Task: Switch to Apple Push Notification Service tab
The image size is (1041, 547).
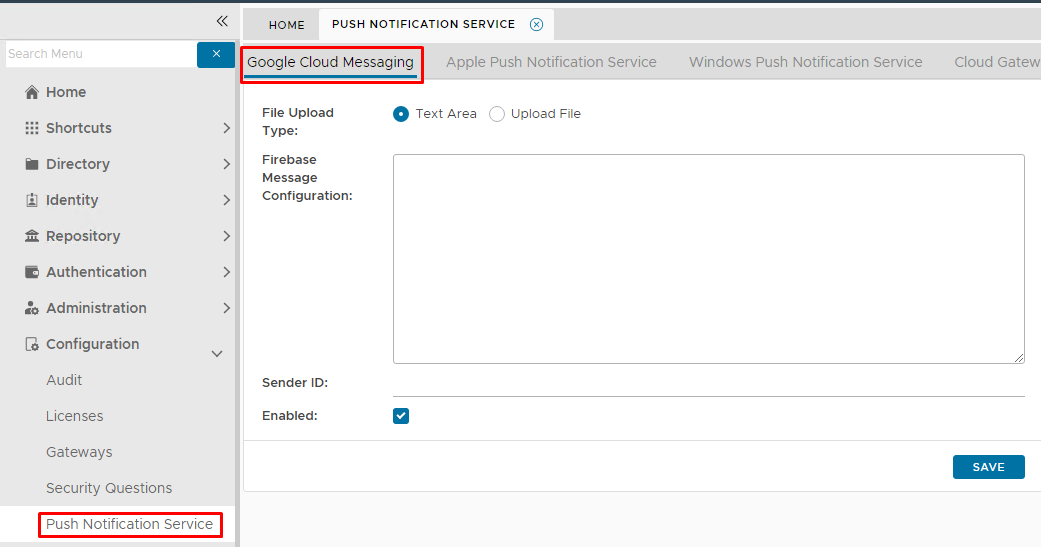Action: [x=551, y=62]
